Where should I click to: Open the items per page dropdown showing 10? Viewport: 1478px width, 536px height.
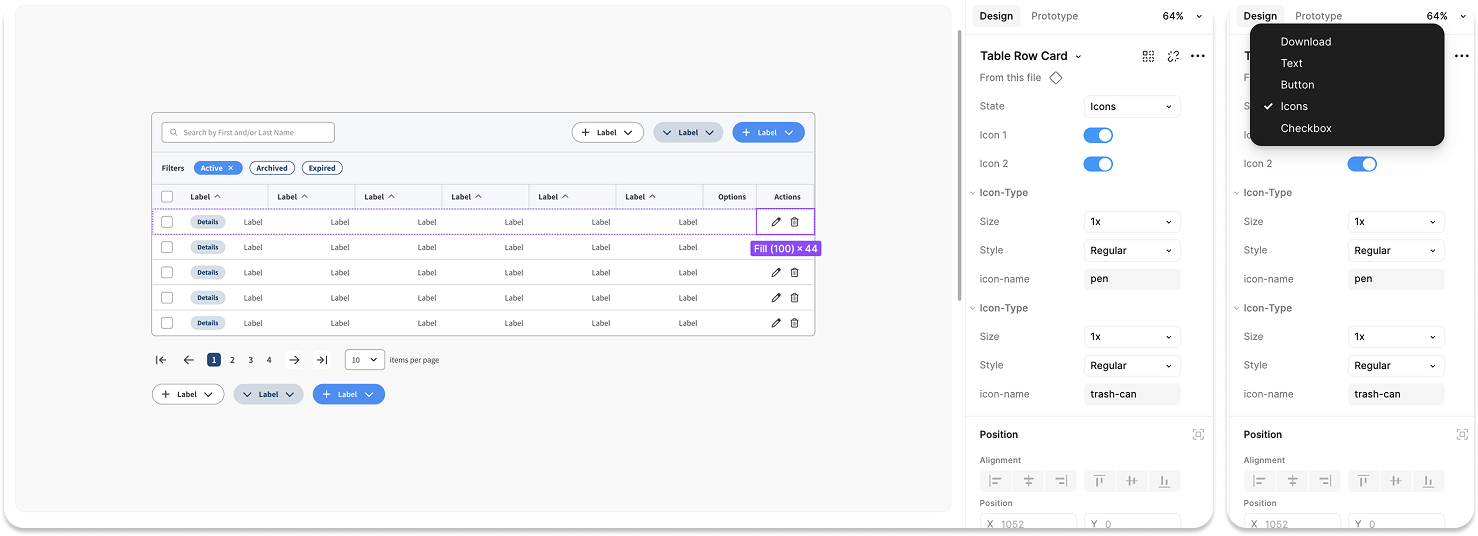coord(364,360)
